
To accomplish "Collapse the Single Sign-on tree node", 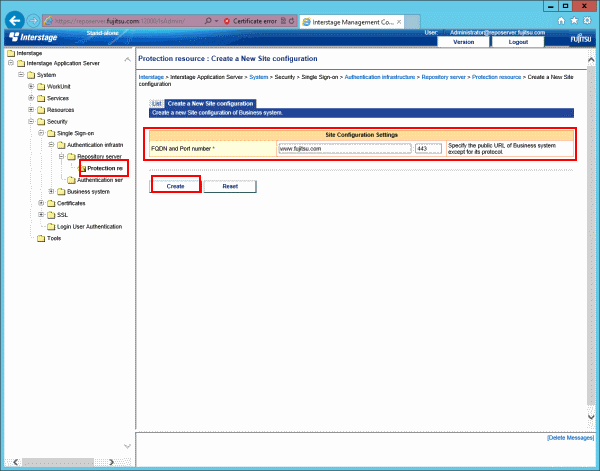I will pyautogui.click(x=41, y=133).
